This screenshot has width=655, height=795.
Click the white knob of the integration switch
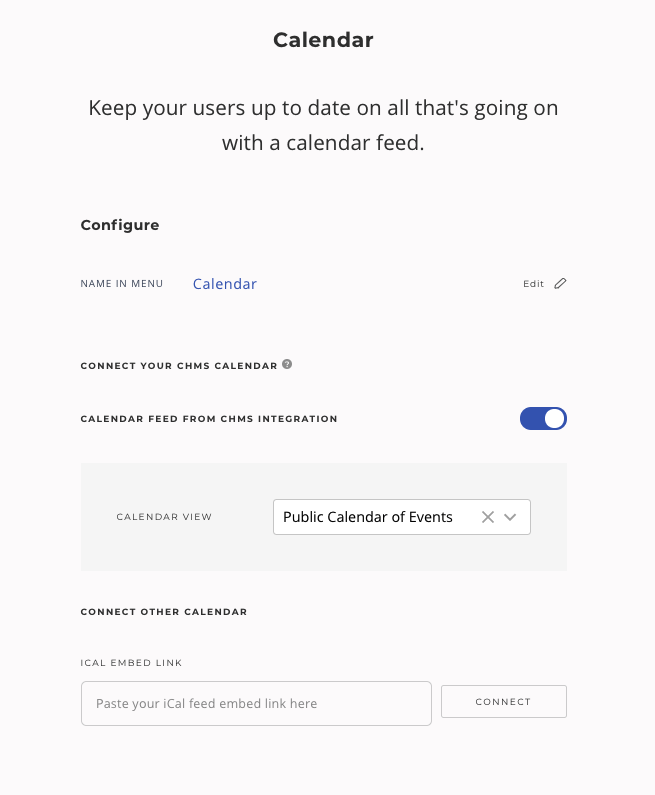[x=555, y=419]
